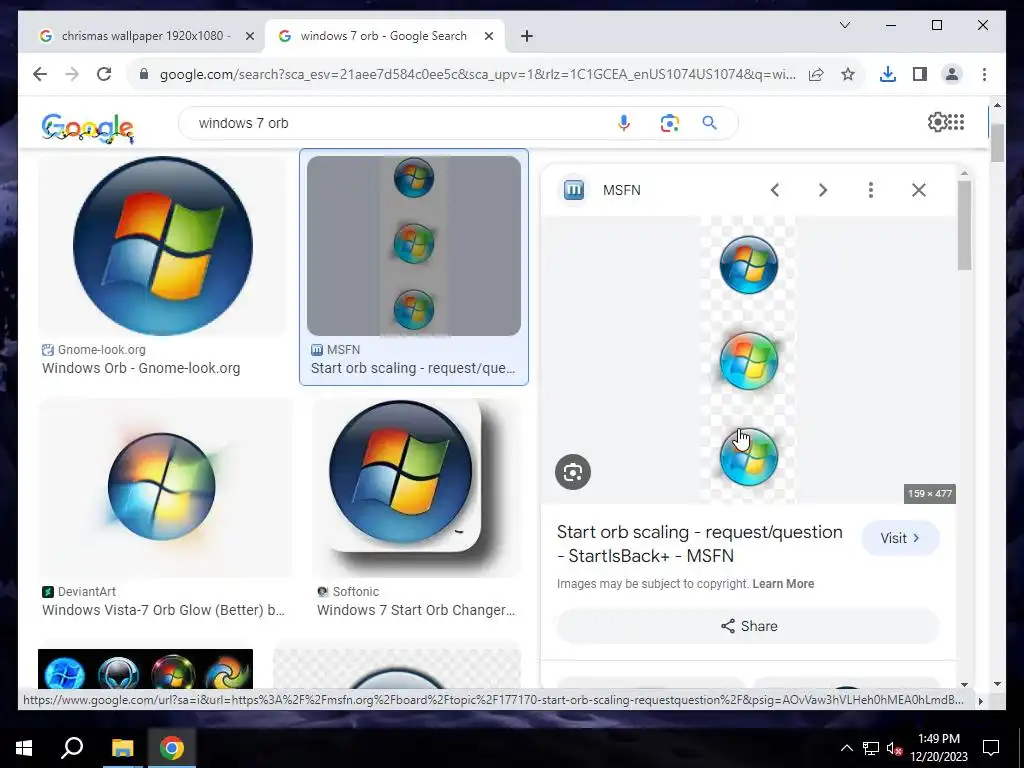This screenshot has width=1024, height=768.
Task: Focus the Chrome address bar URL
Action: (x=477, y=74)
